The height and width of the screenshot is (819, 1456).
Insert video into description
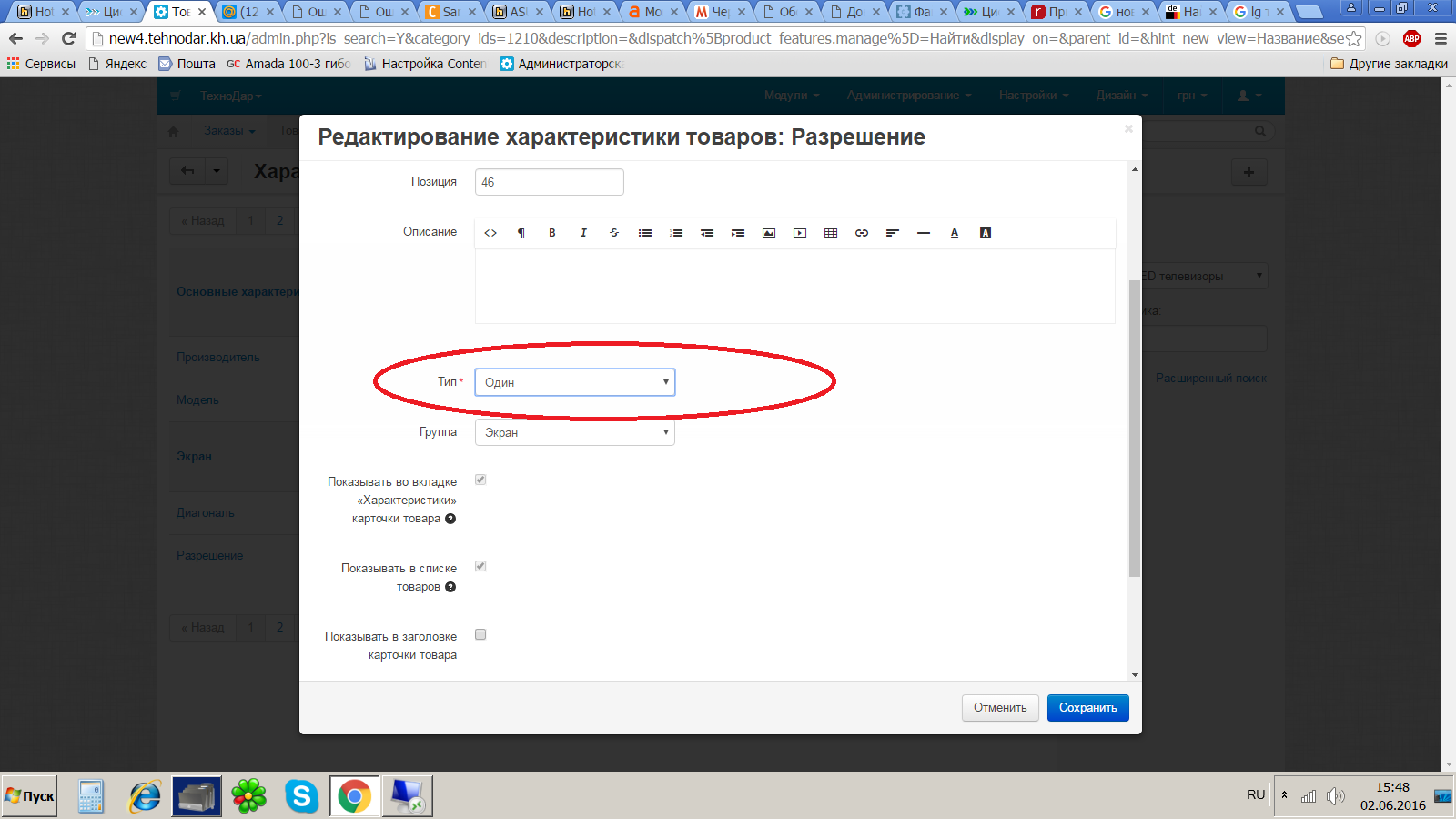click(800, 233)
